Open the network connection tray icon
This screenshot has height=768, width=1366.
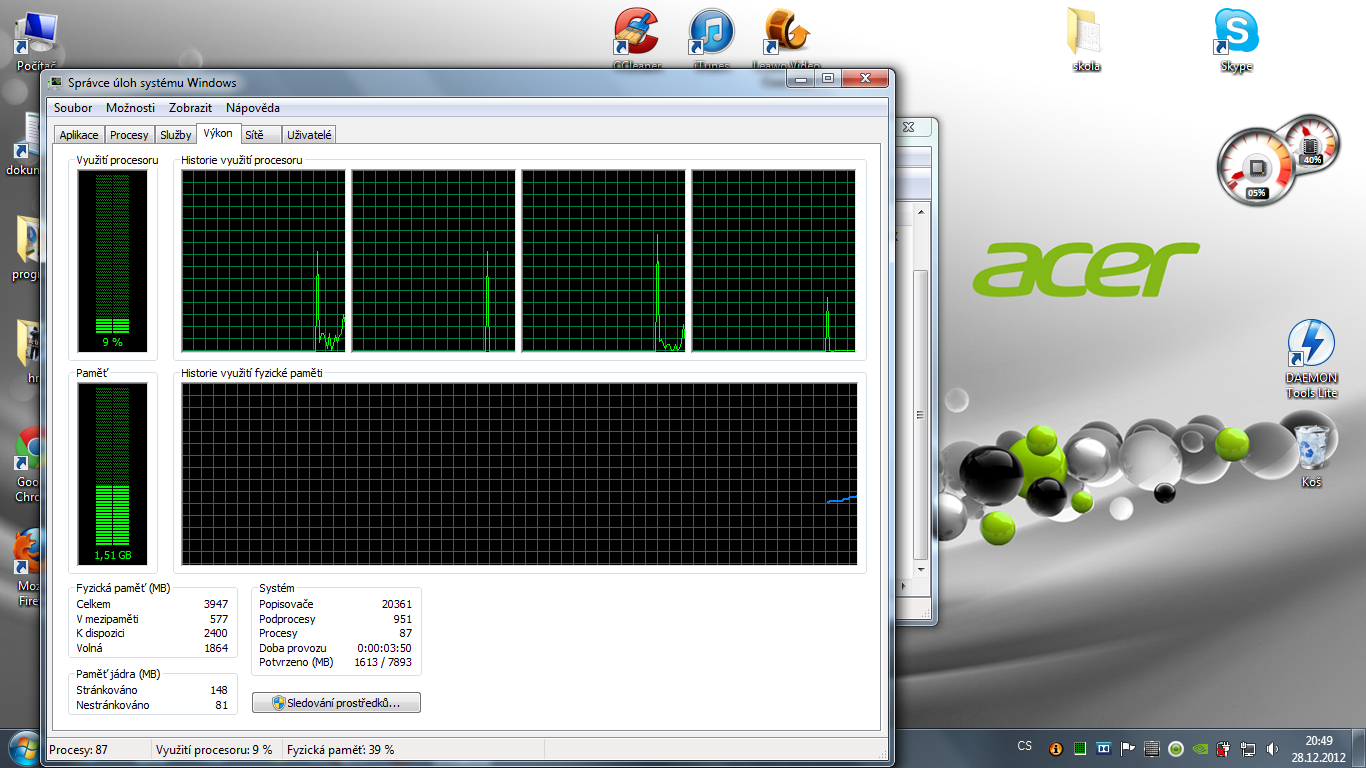tap(1248, 748)
